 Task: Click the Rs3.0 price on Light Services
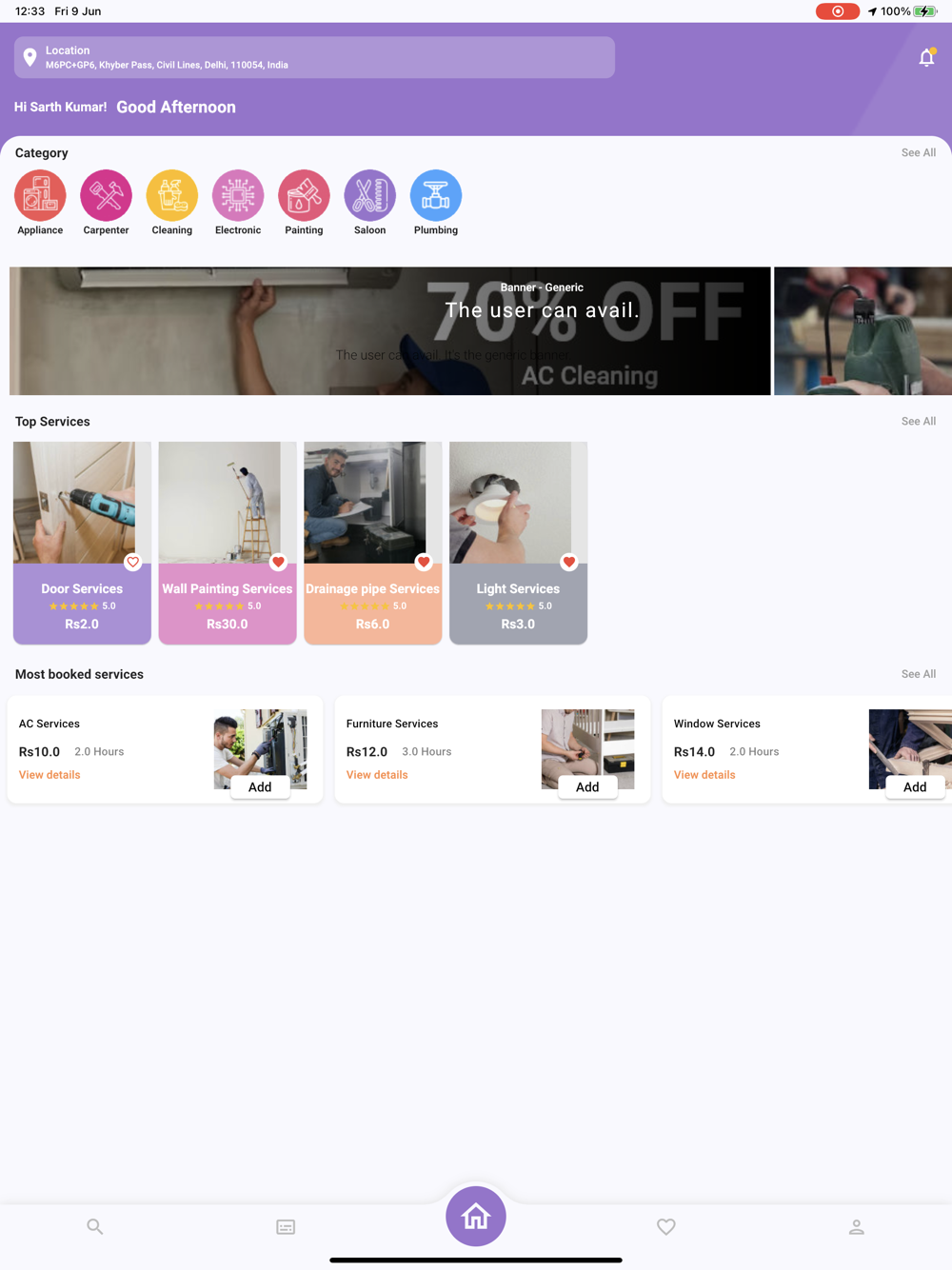518,625
